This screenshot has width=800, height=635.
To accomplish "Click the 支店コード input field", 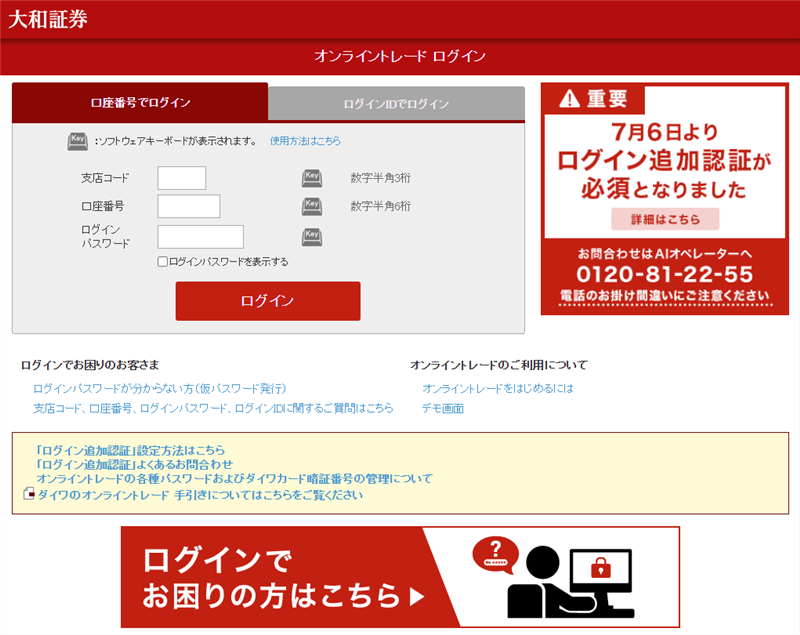I will click(182, 178).
